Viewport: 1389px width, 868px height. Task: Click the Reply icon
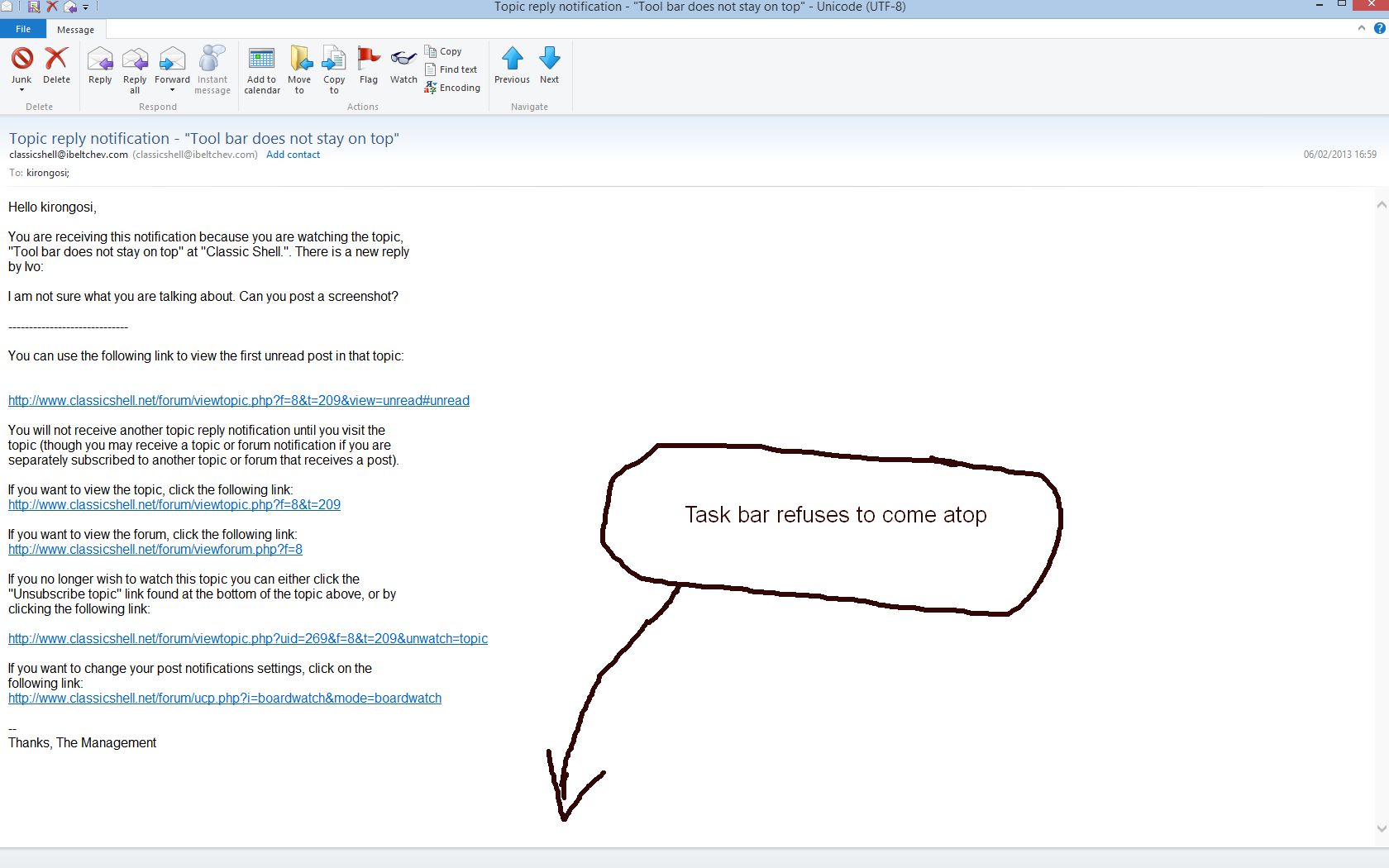[100, 60]
